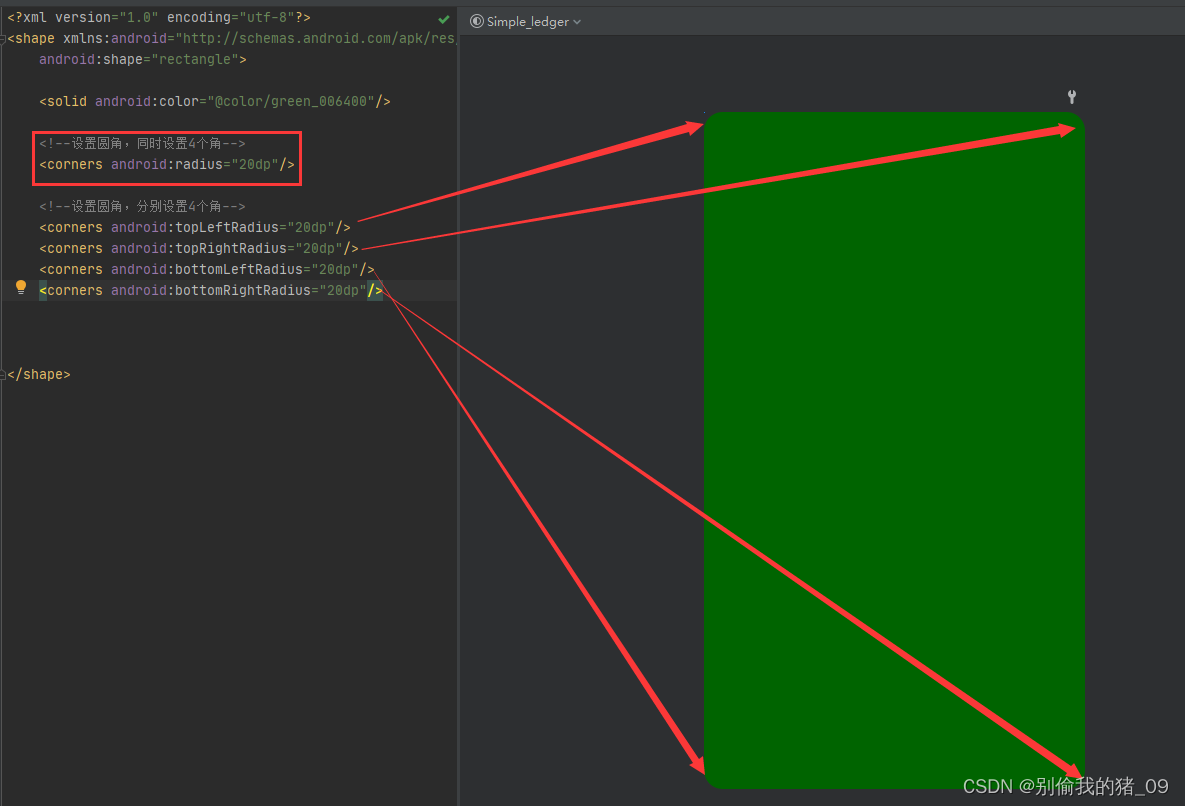This screenshot has width=1185, height=806.
Task: Open the Simple_ledger theme dropdown
Action: pyautogui.click(x=526, y=21)
